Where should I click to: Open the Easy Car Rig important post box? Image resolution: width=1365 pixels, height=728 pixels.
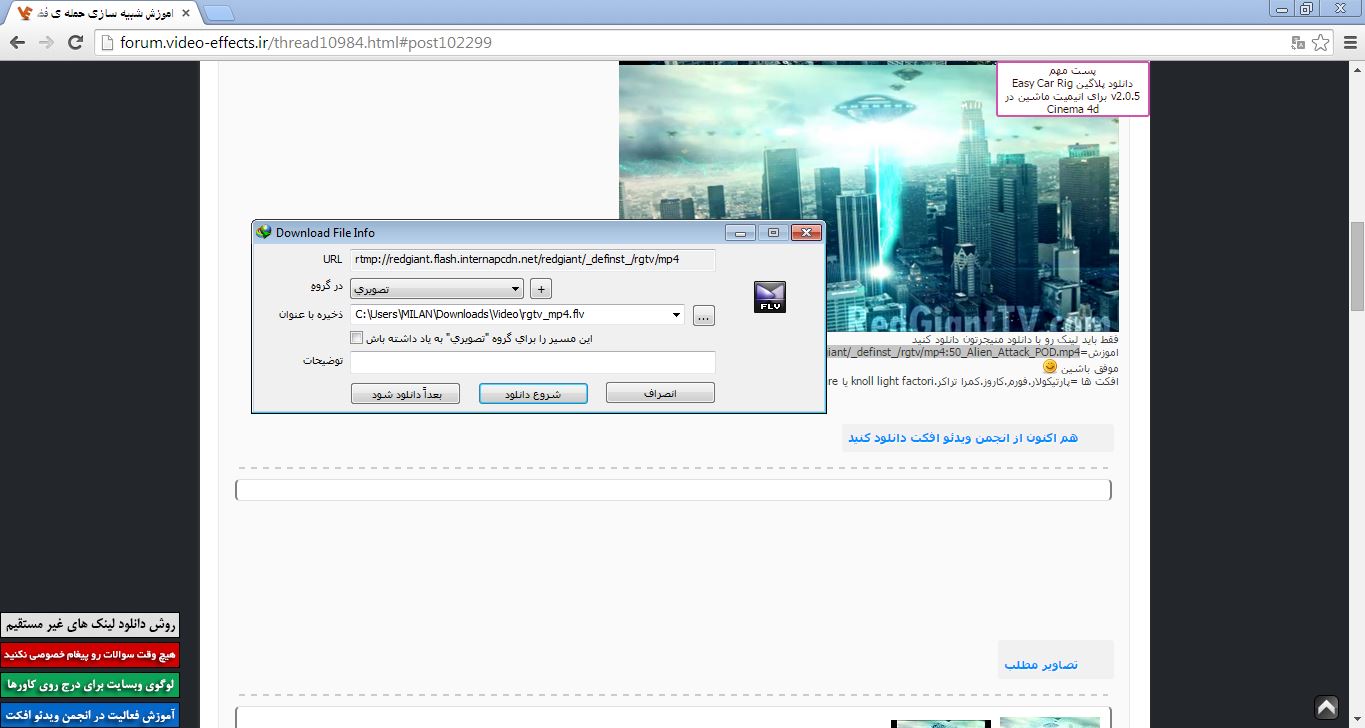(x=1073, y=89)
